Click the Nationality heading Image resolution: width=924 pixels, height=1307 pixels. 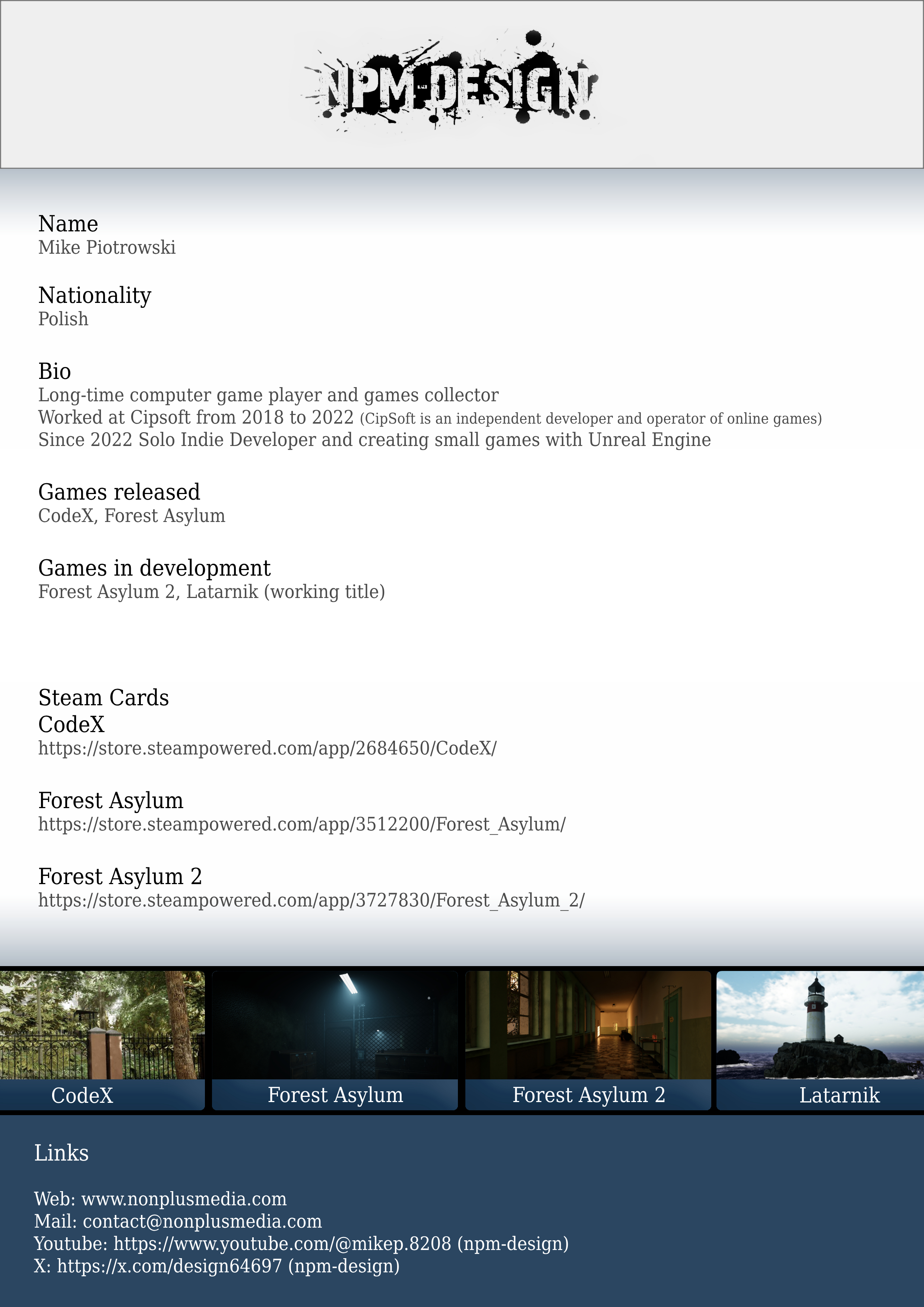click(95, 295)
